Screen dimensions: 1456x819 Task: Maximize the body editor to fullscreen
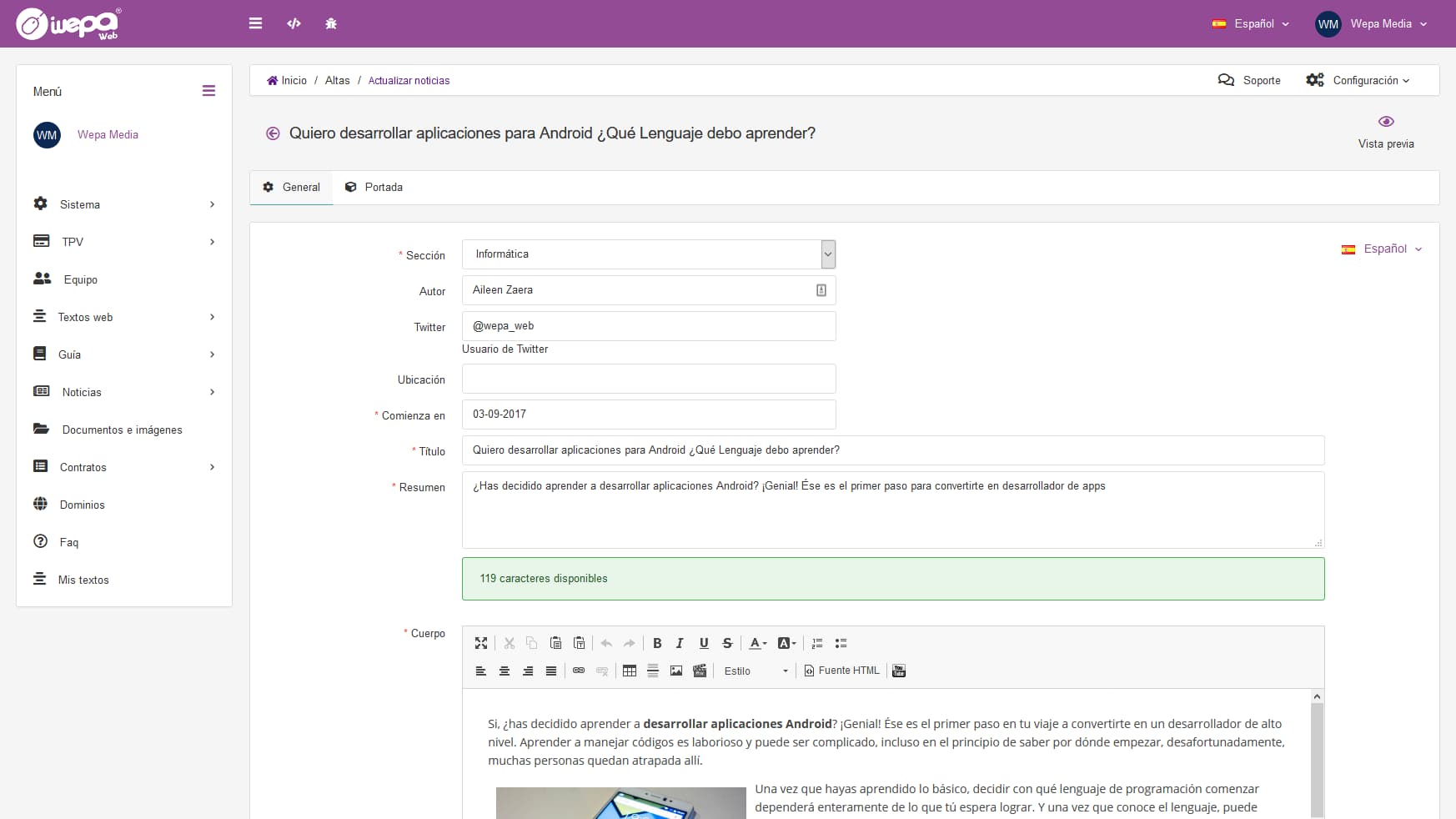[x=481, y=643]
